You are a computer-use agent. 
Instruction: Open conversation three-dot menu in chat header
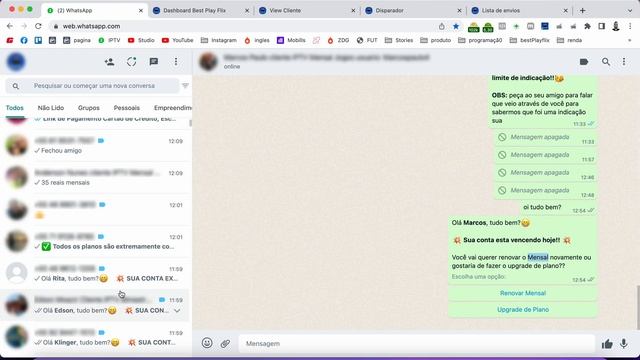click(624, 62)
